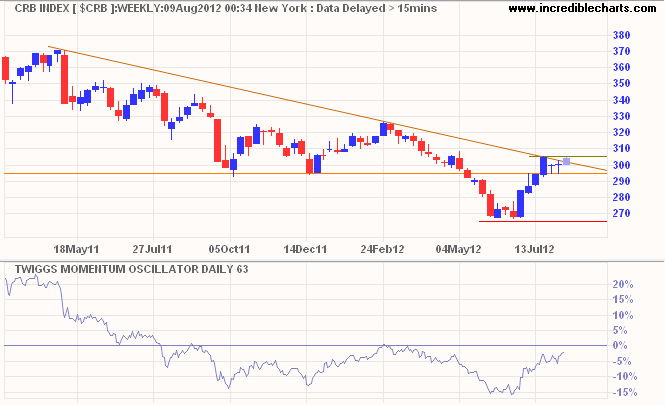Image resolution: width=665 pixels, height=405 pixels.
Task: Click the 0% oscillator axis value
Action: pyautogui.click(x=620, y=346)
